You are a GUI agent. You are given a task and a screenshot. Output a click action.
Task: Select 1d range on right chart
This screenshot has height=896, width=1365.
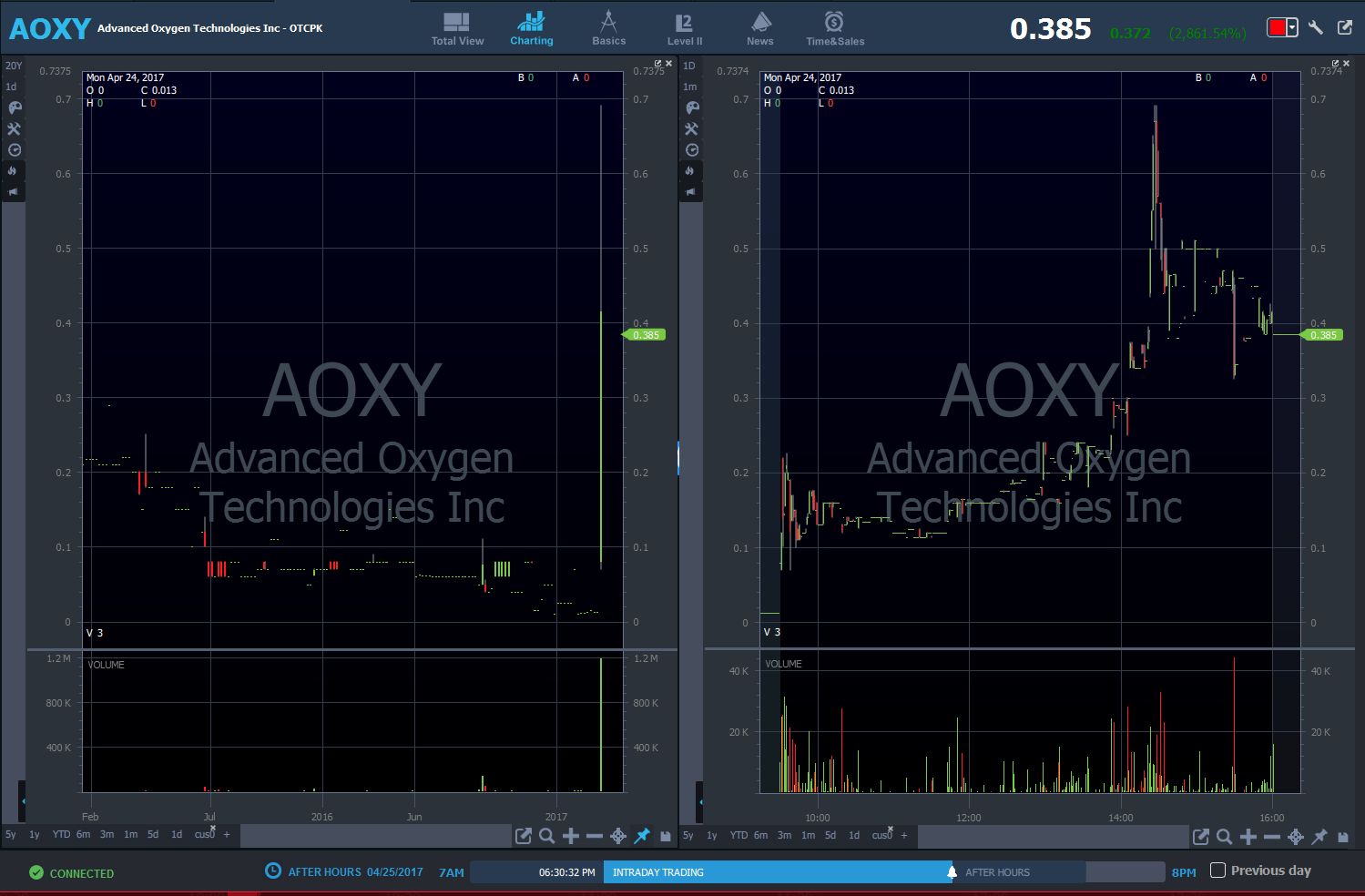pyautogui.click(x=854, y=835)
